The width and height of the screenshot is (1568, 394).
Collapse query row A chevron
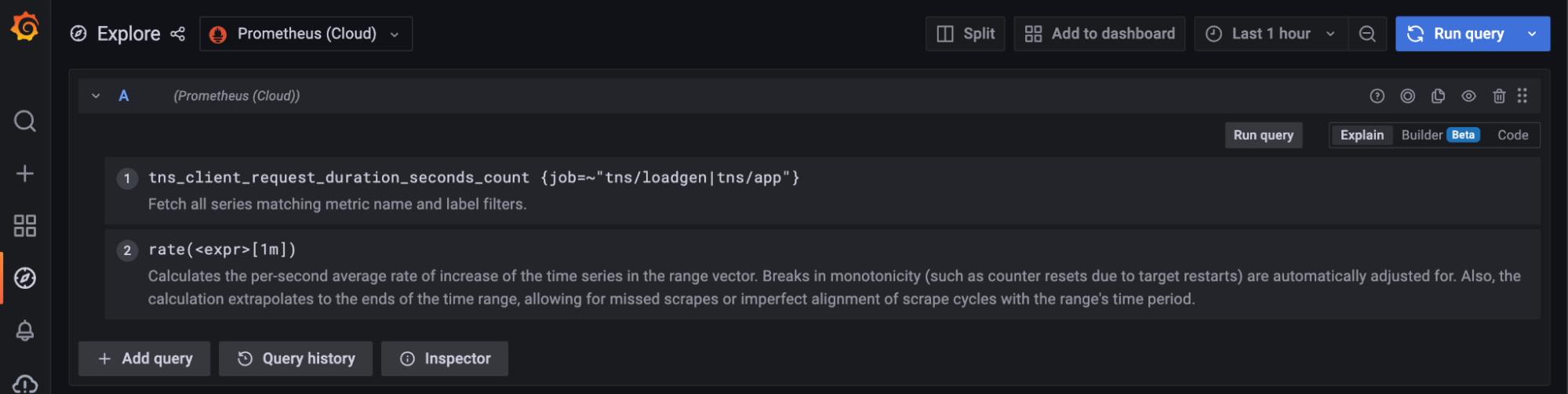point(96,96)
